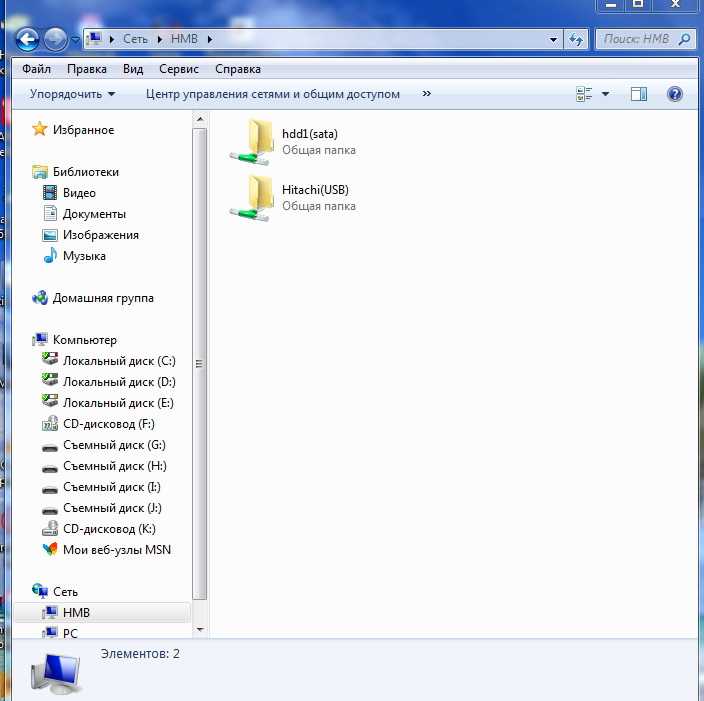Select PC computer under Сеть

[x=70, y=634]
